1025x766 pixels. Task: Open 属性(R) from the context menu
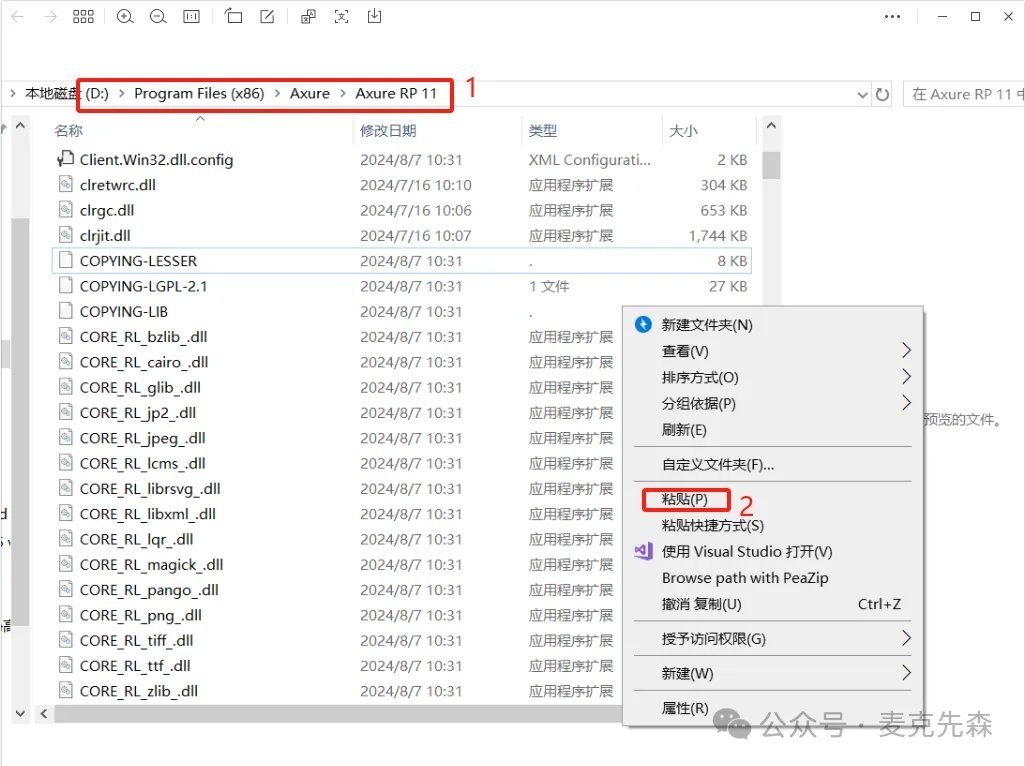[685, 708]
